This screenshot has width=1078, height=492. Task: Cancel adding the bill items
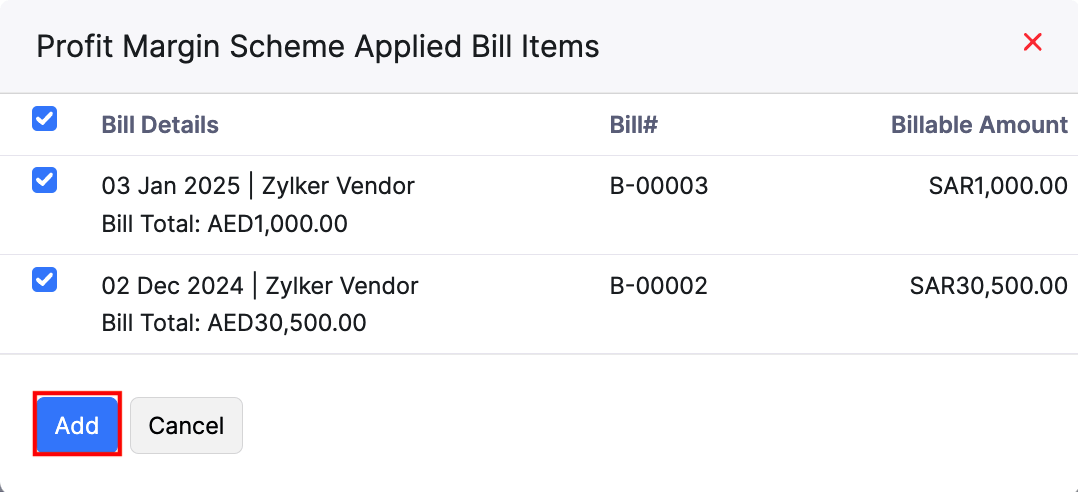(x=186, y=425)
